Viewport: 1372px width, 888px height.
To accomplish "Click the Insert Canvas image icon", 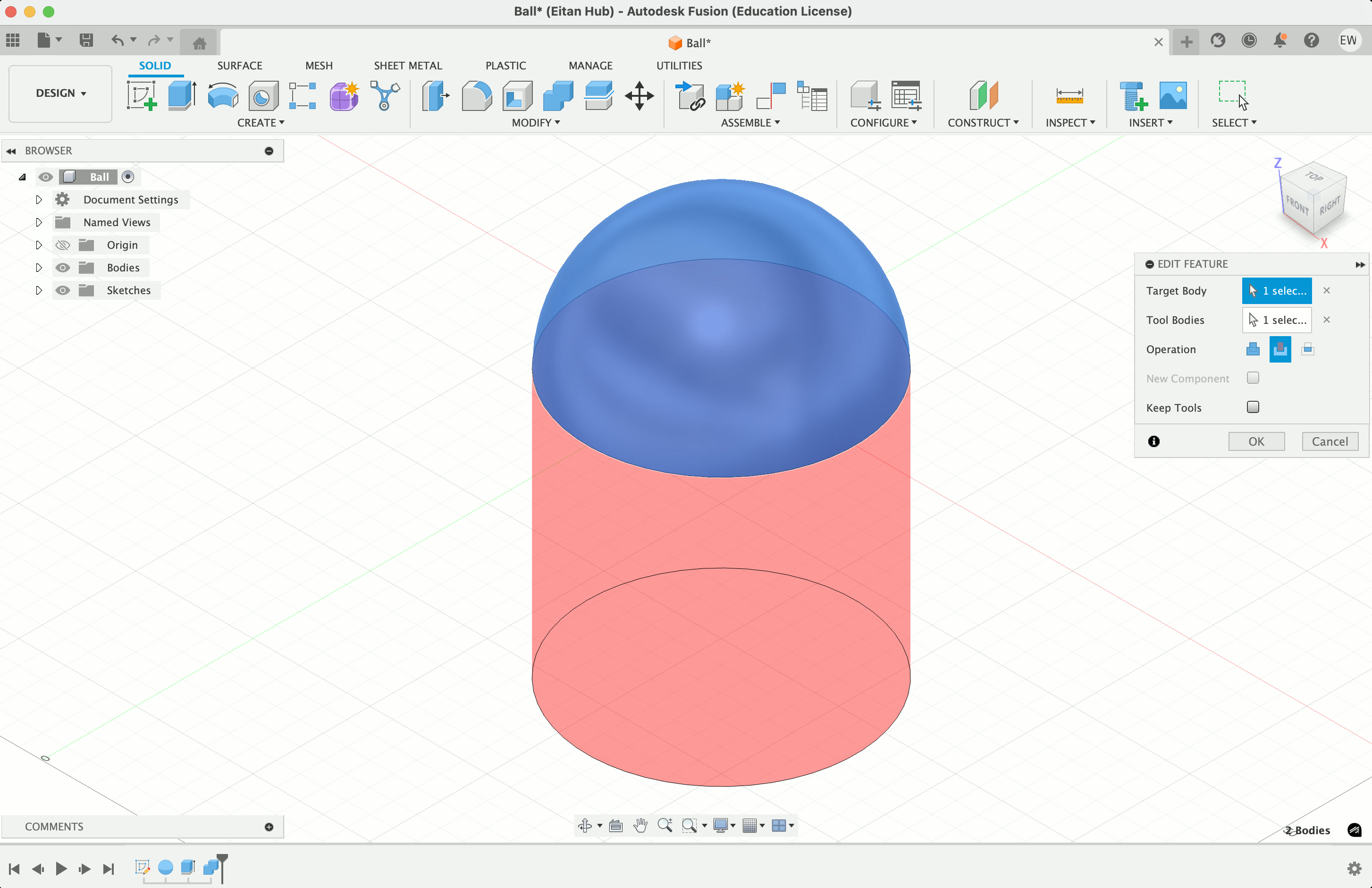I will click(x=1172, y=96).
